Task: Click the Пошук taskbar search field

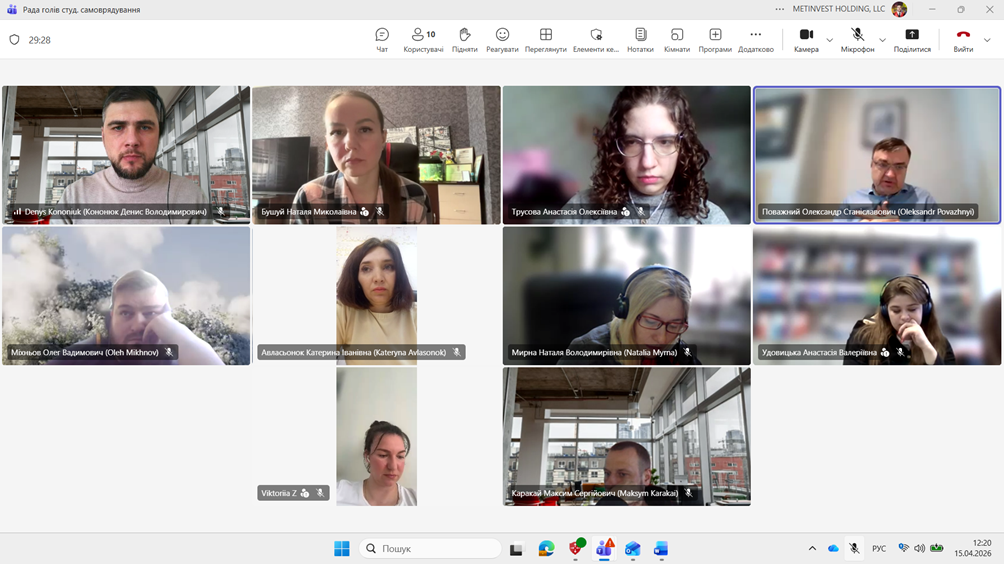Action: point(430,548)
